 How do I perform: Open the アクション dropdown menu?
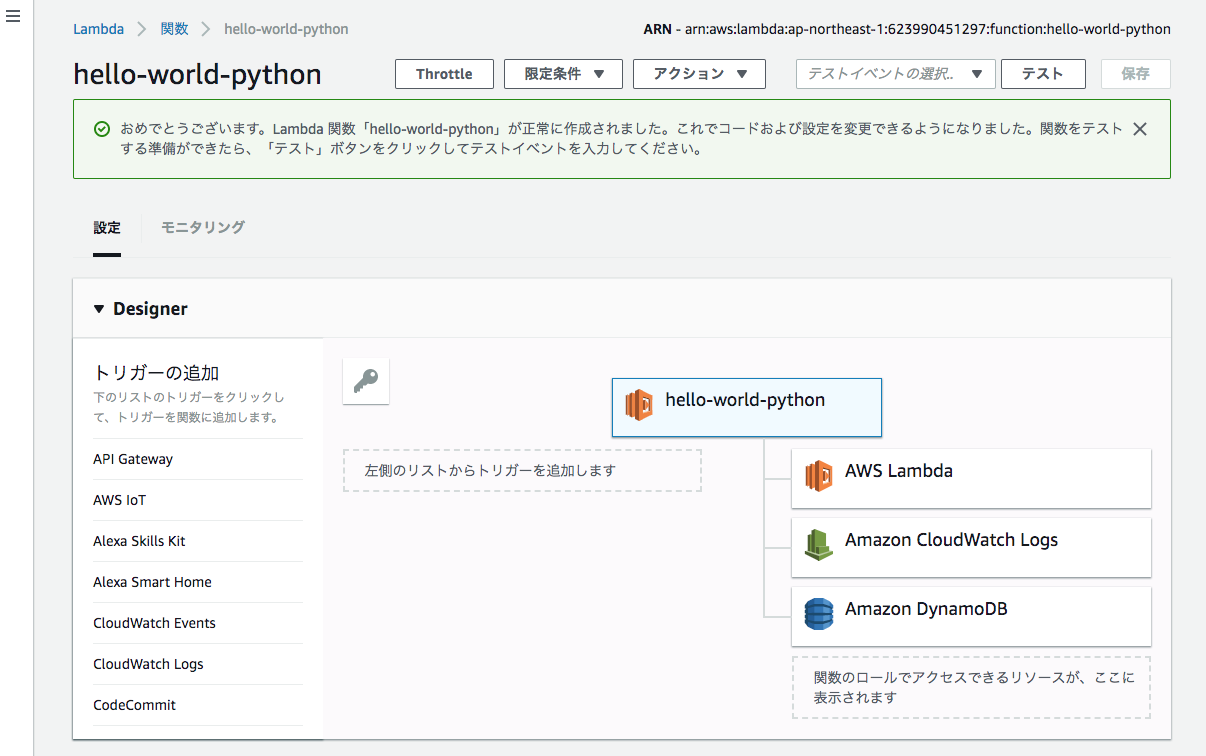click(699, 74)
